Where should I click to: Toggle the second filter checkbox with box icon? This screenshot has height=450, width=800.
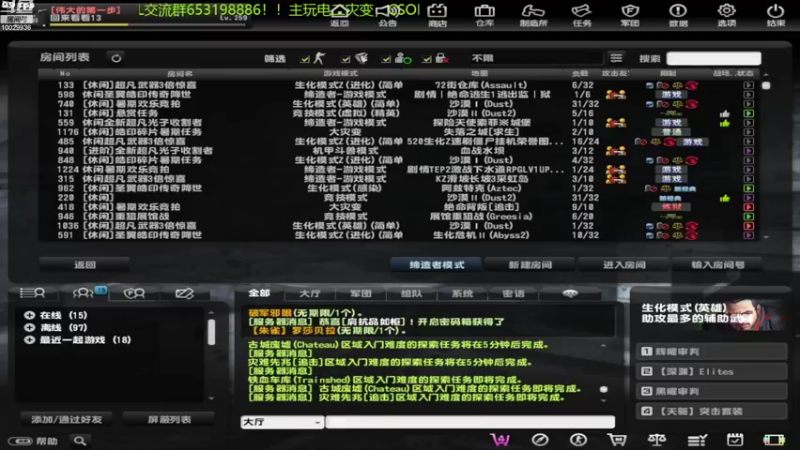[346, 59]
